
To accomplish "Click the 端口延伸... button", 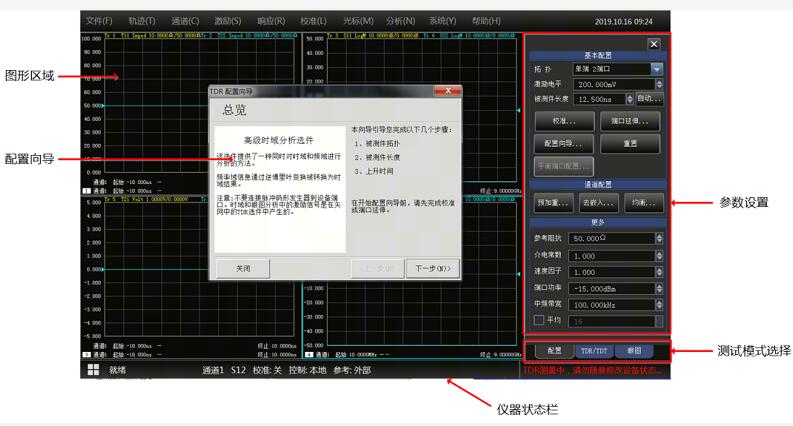I will tap(630, 121).
